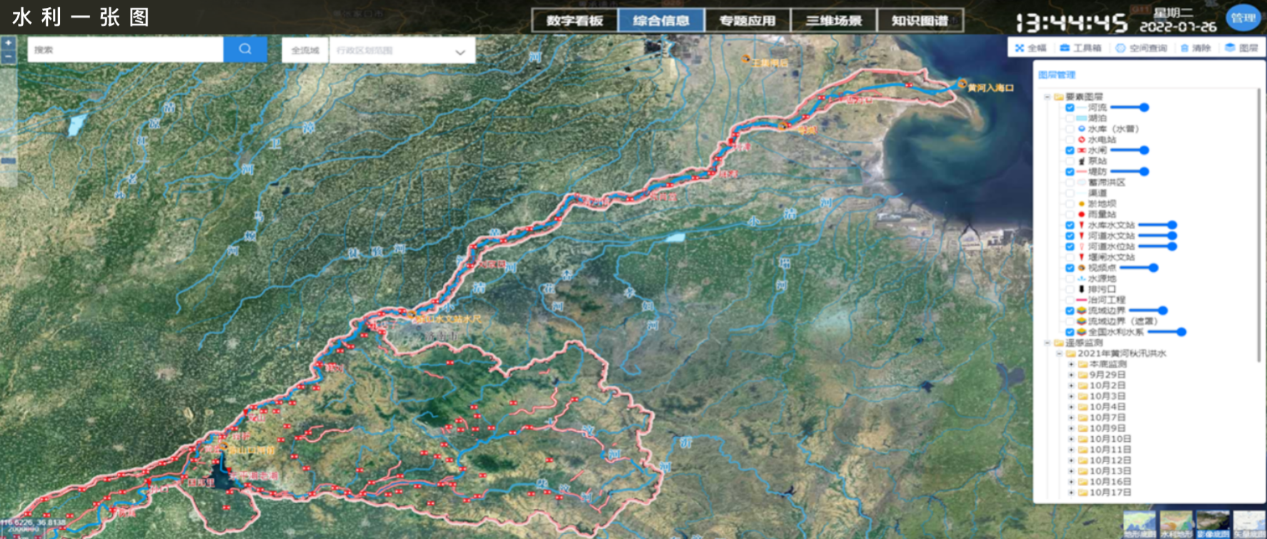Expand the 10月2日 folder
The image size is (1267, 539).
[x=1071, y=385]
